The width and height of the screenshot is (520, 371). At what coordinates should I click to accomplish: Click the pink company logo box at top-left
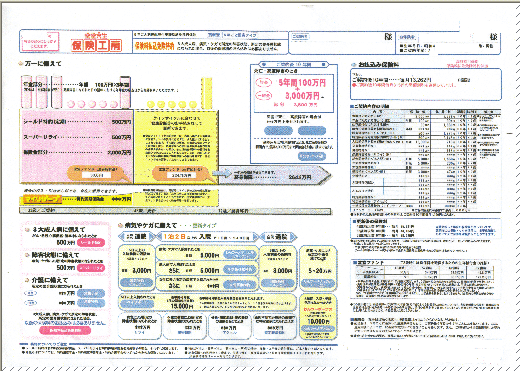[40, 42]
